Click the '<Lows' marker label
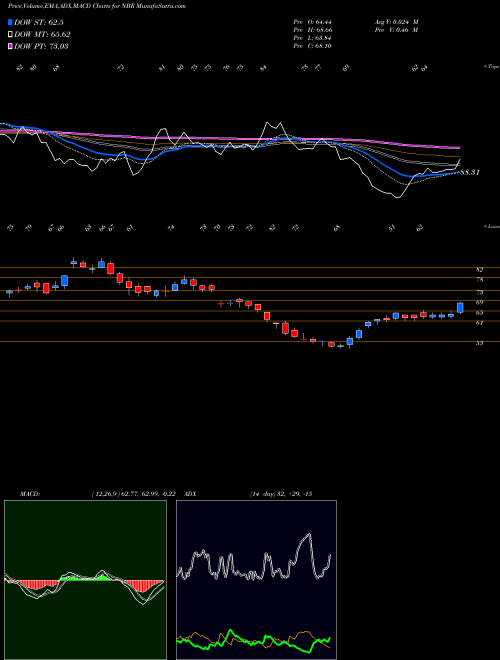 coord(491,226)
